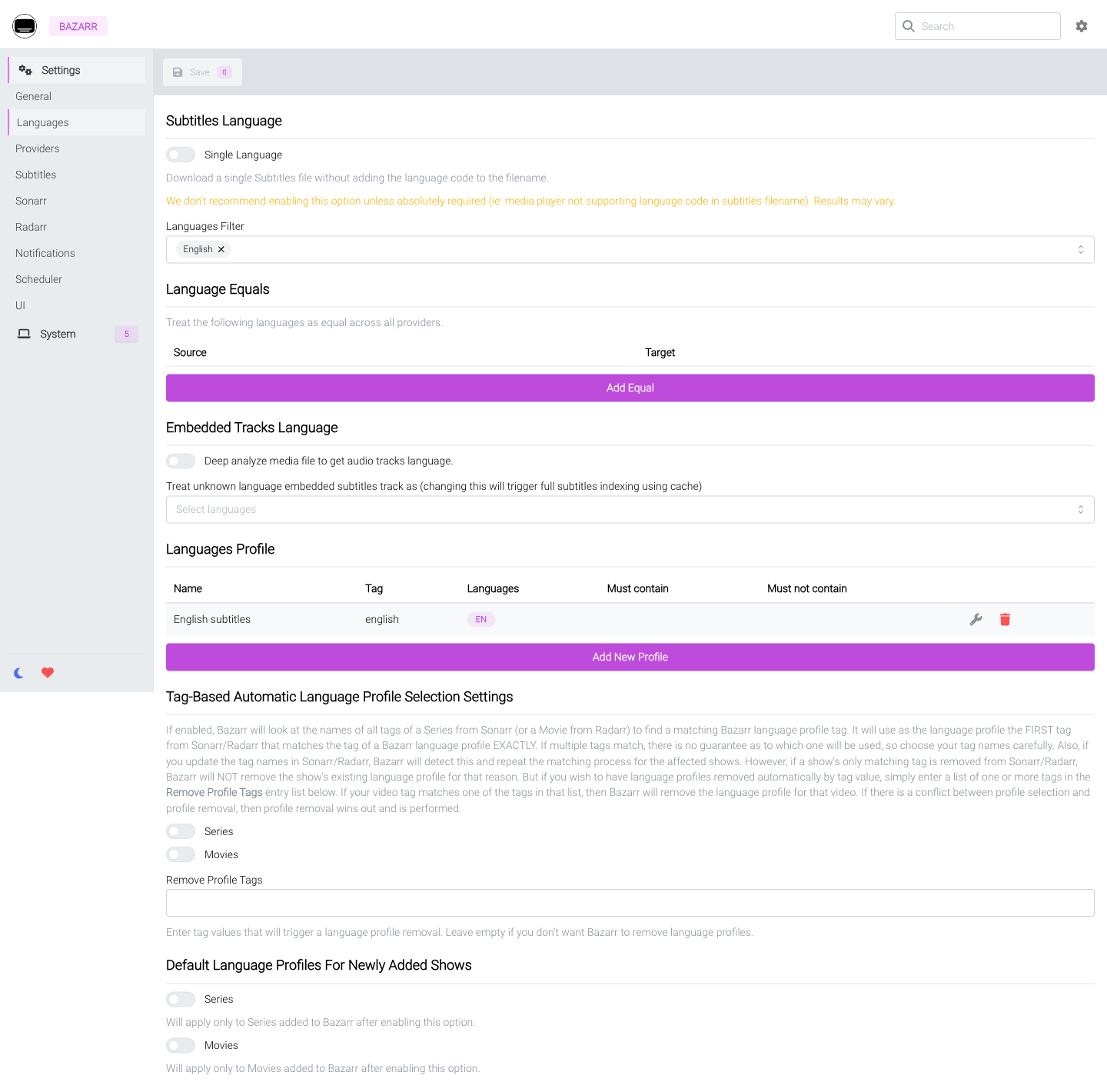Click the EN language badge
This screenshot has width=1107, height=1092.
(x=481, y=620)
